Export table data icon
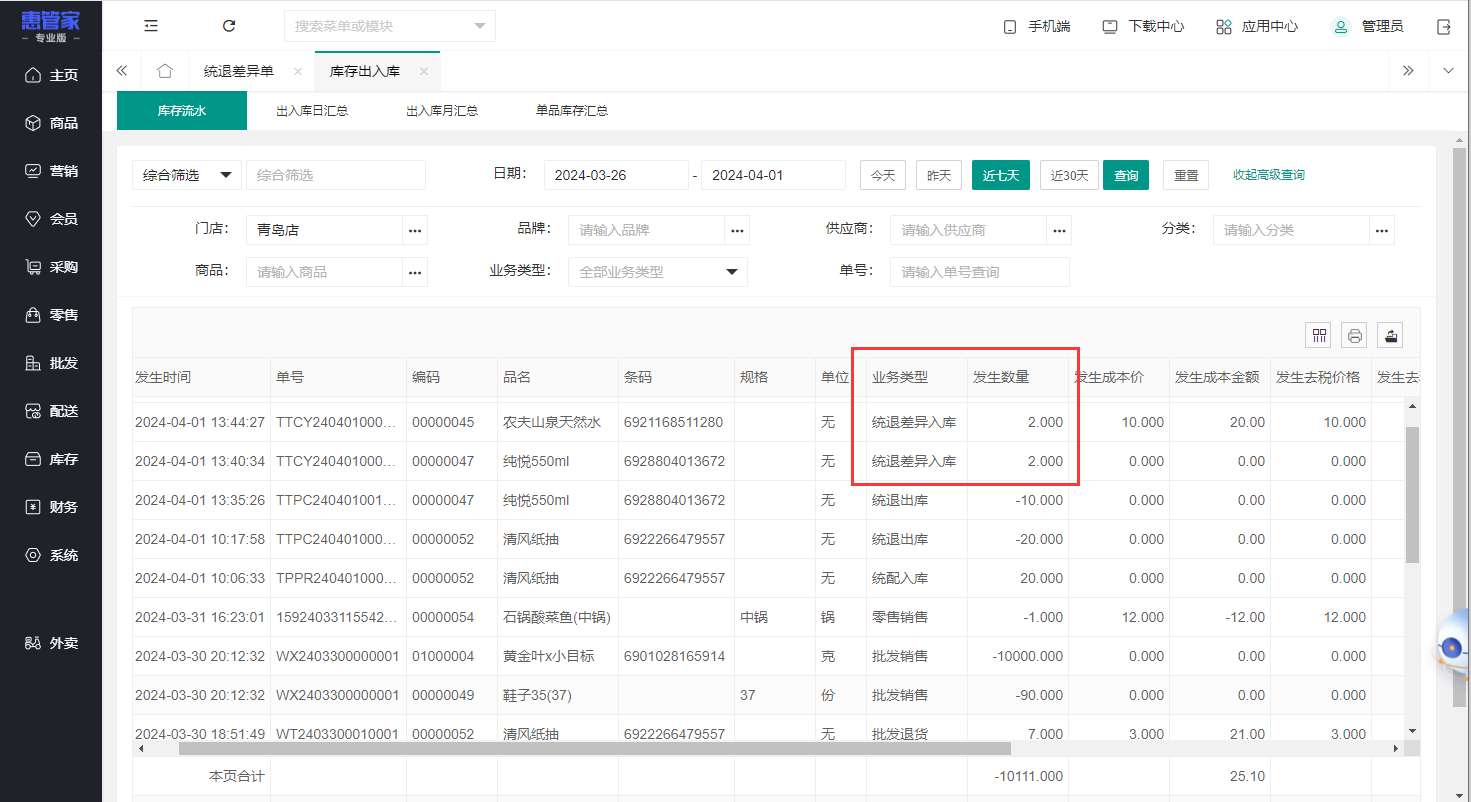The image size is (1471, 802). pos(1390,335)
